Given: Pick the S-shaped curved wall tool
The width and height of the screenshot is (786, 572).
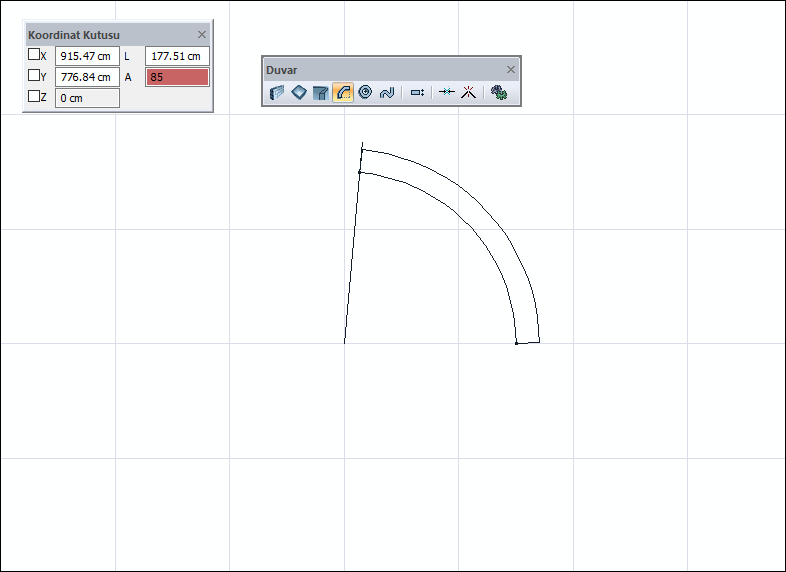Looking at the screenshot, I should pos(387,93).
